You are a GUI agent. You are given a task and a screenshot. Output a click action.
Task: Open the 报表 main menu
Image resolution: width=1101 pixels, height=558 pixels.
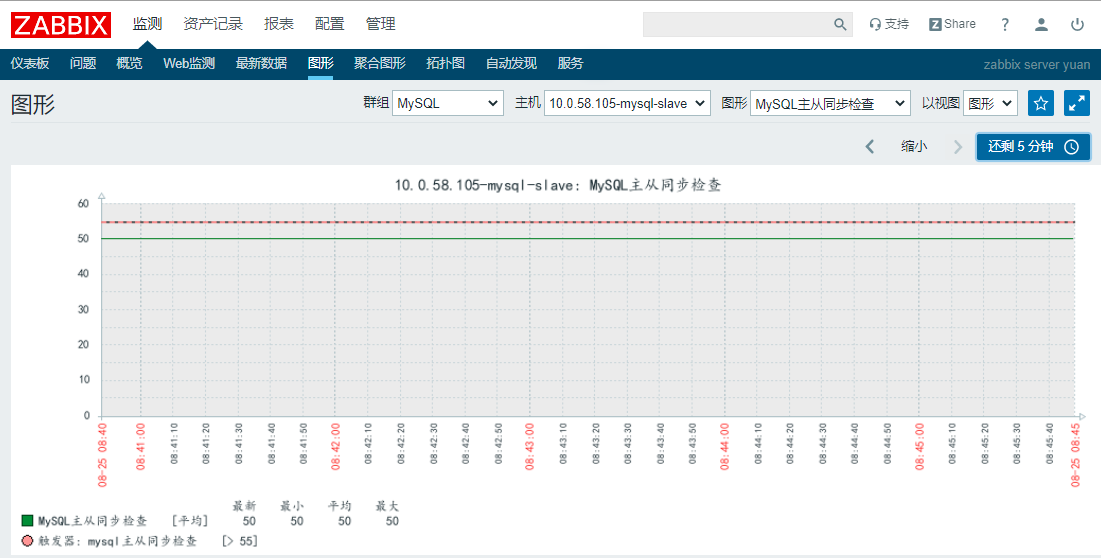tap(279, 25)
